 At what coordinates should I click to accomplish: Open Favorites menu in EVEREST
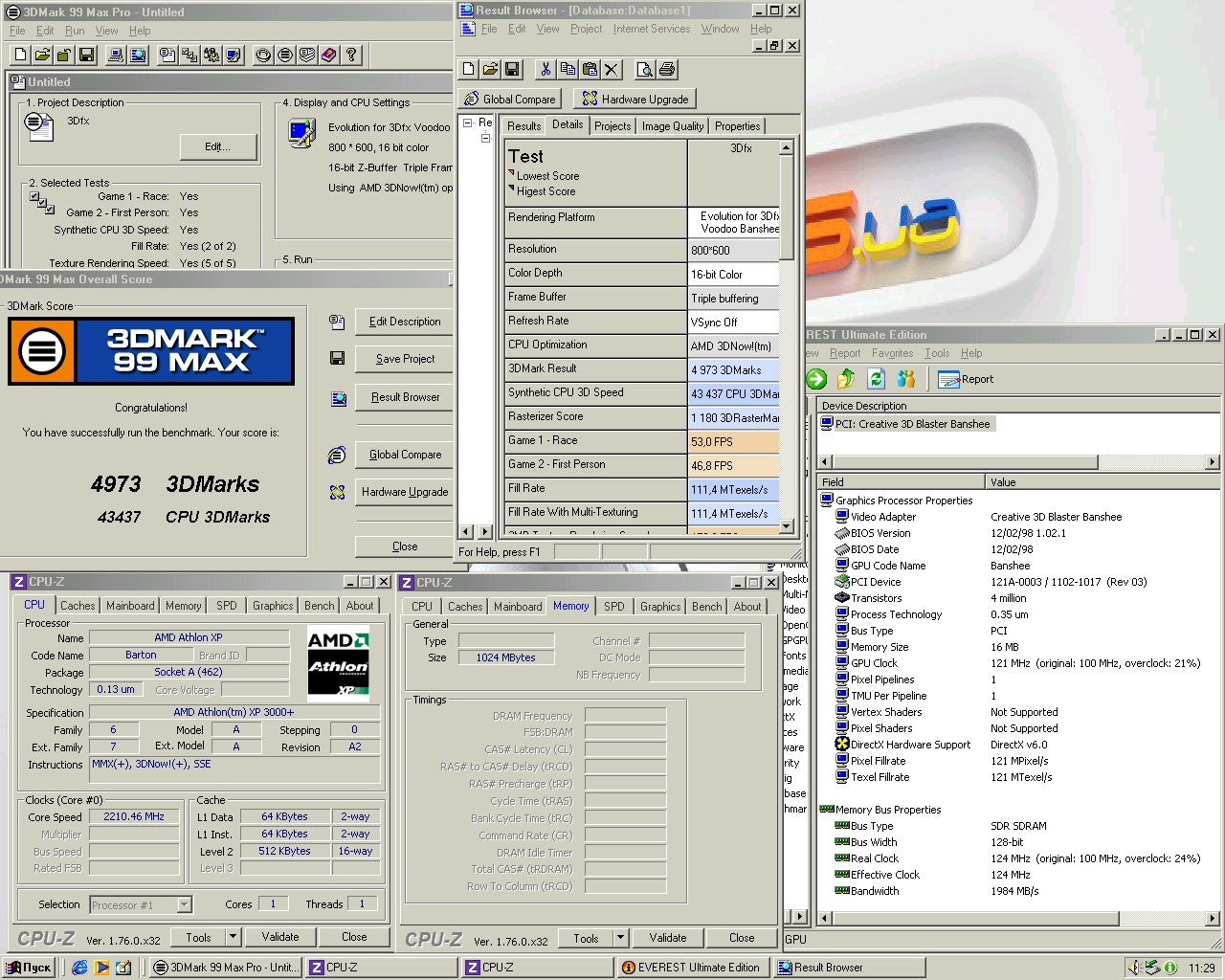point(892,353)
